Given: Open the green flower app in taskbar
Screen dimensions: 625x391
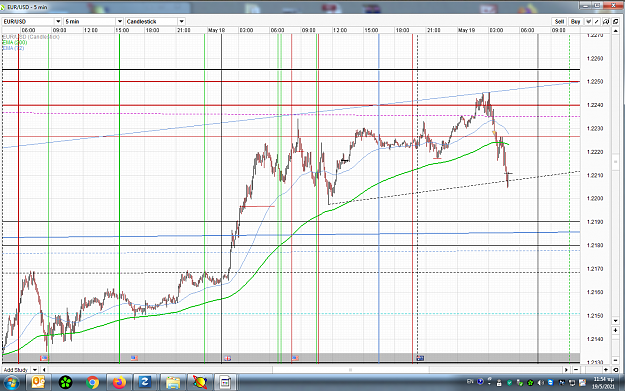Looking at the screenshot, I should 65,383.
